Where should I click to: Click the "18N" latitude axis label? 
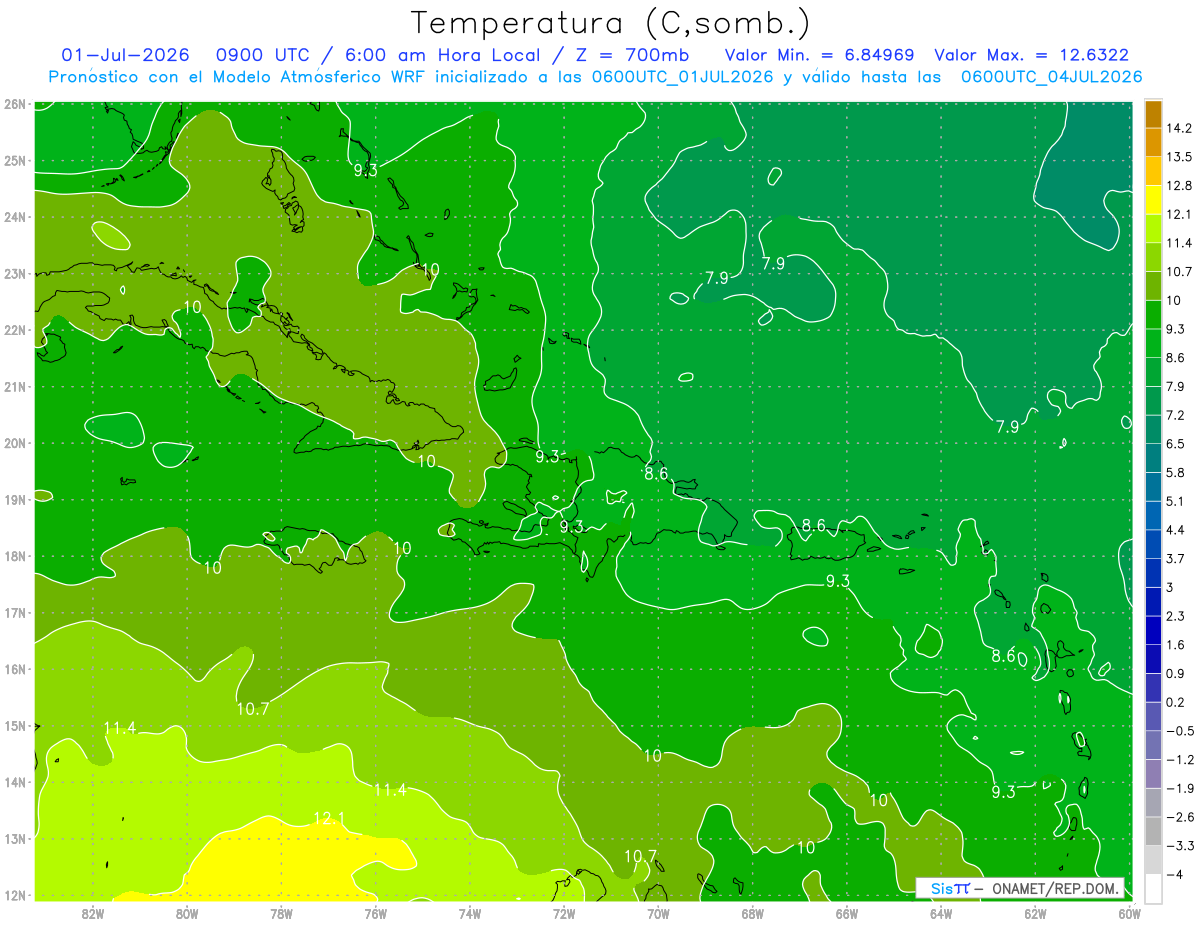14,557
